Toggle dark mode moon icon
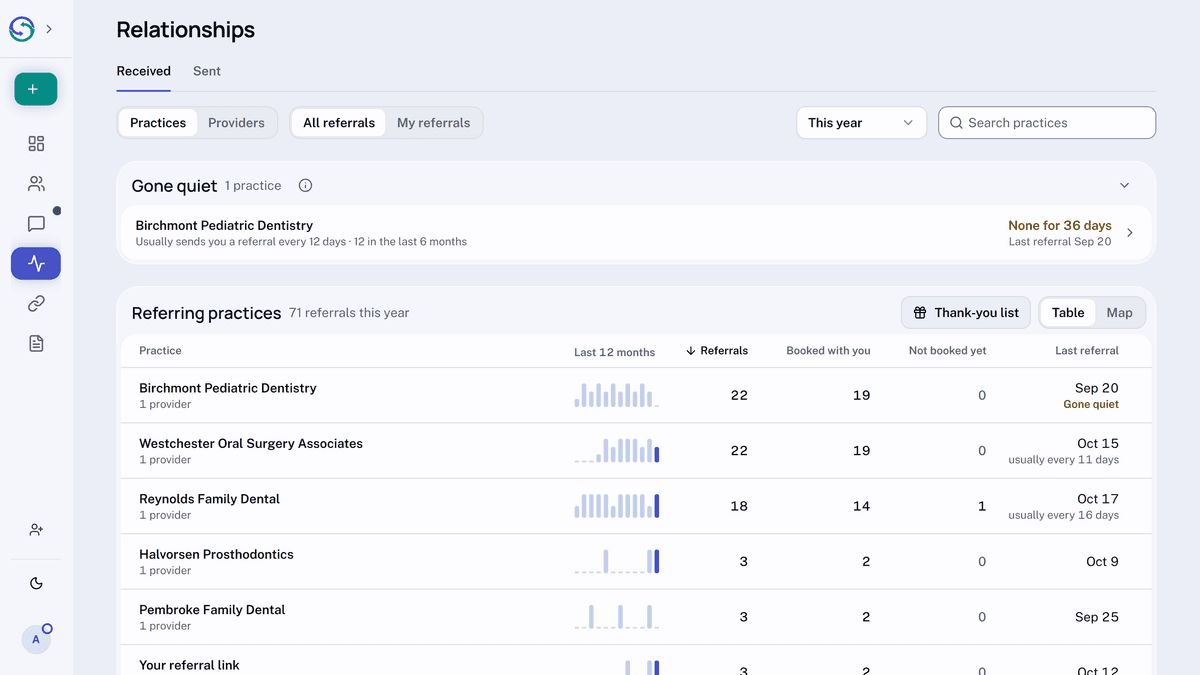This screenshot has width=1200, height=675. (x=36, y=584)
